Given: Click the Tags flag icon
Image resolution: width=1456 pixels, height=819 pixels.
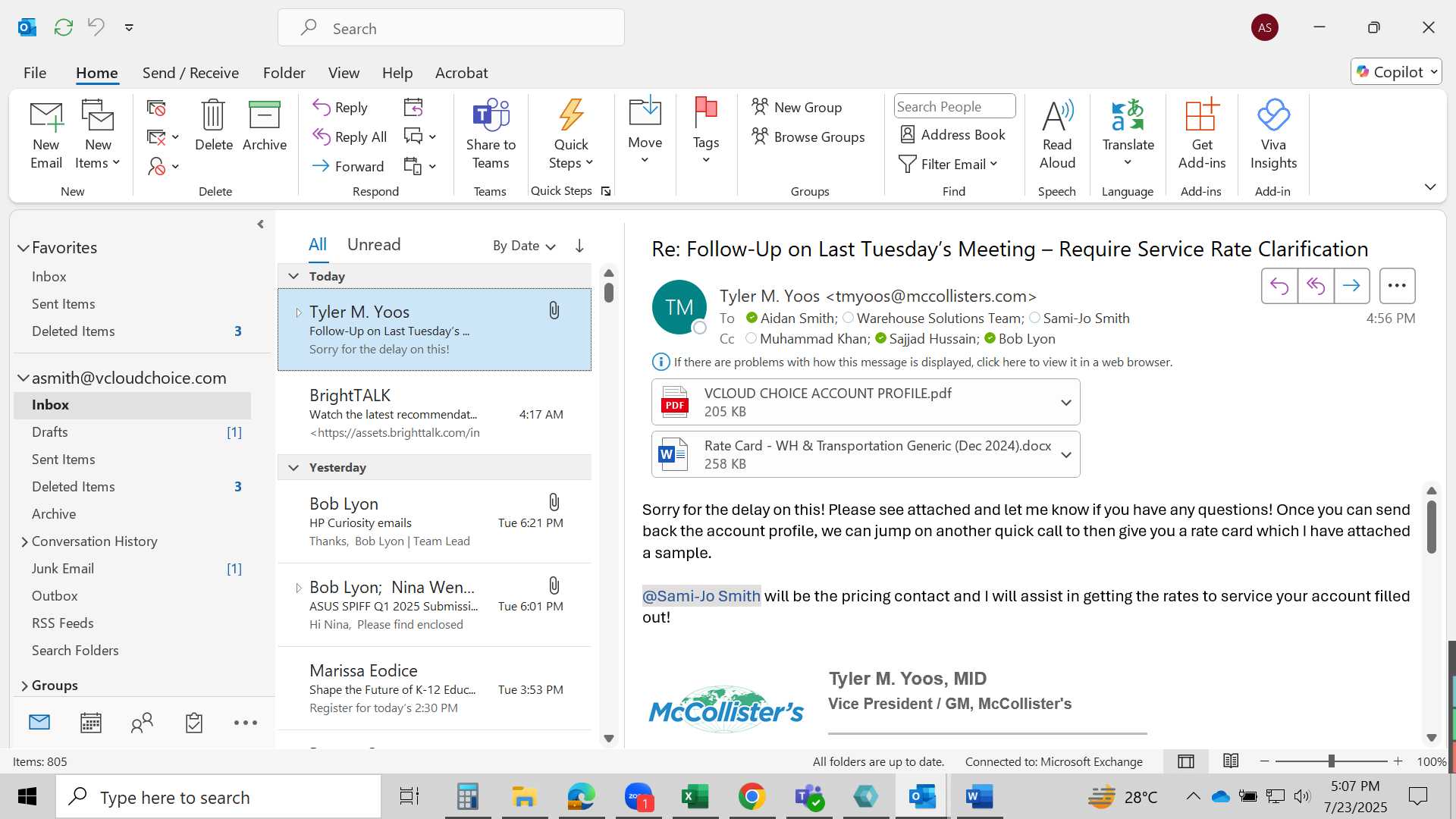Looking at the screenshot, I should 705,111.
